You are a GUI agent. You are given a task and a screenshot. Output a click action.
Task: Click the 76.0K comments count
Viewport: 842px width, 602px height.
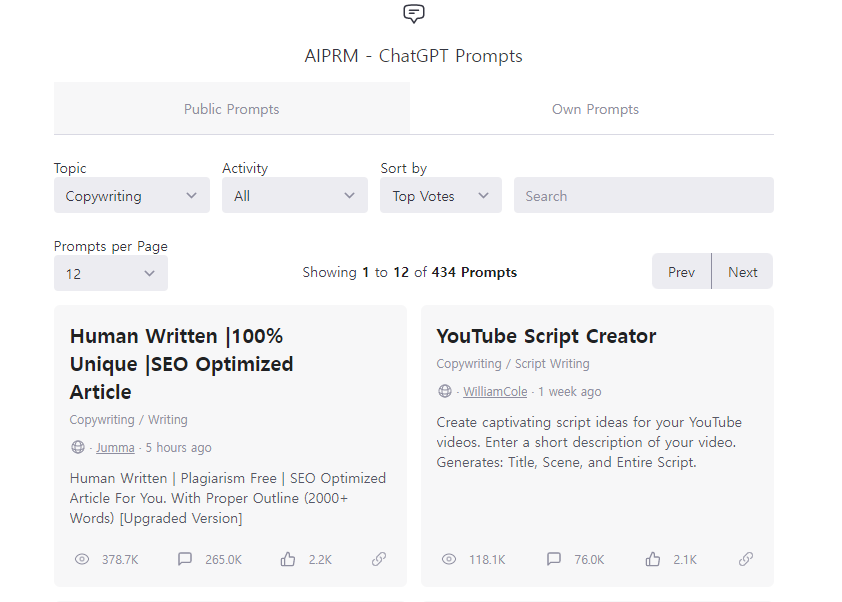pos(589,560)
